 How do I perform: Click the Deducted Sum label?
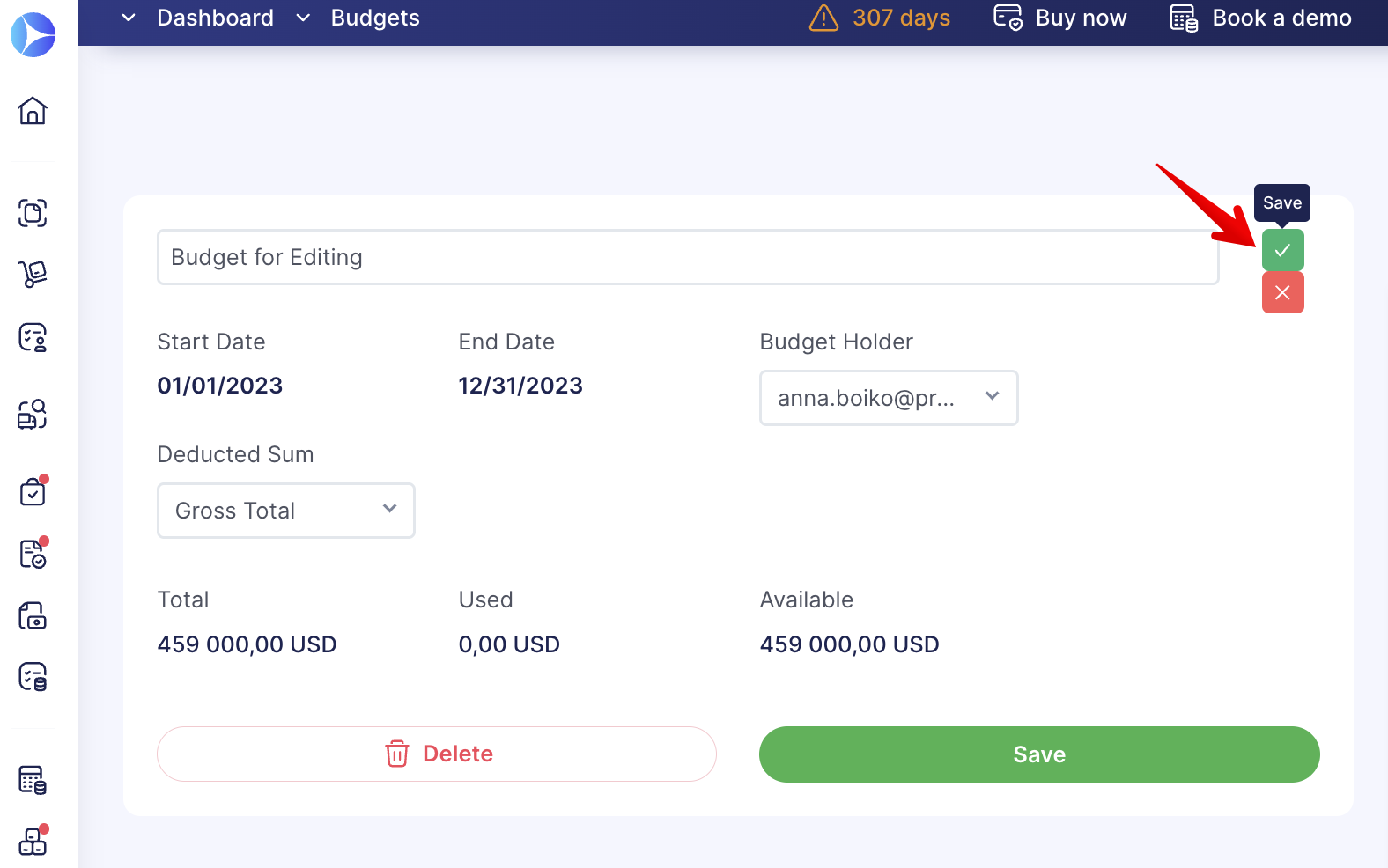pyautogui.click(x=235, y=454)
